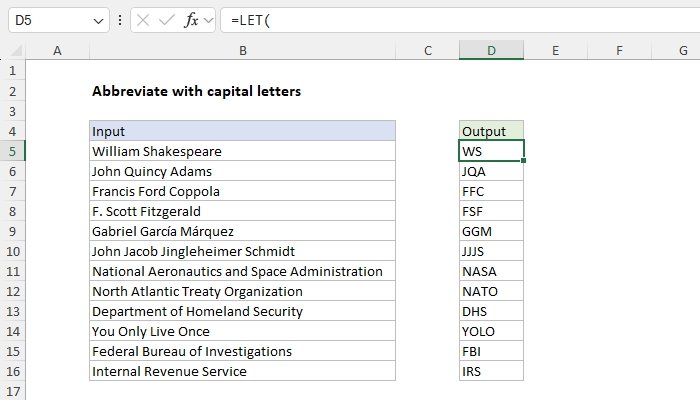The image size is (700, 400).
Task: Select output cell 'FSF'
Action: point(491,211)
